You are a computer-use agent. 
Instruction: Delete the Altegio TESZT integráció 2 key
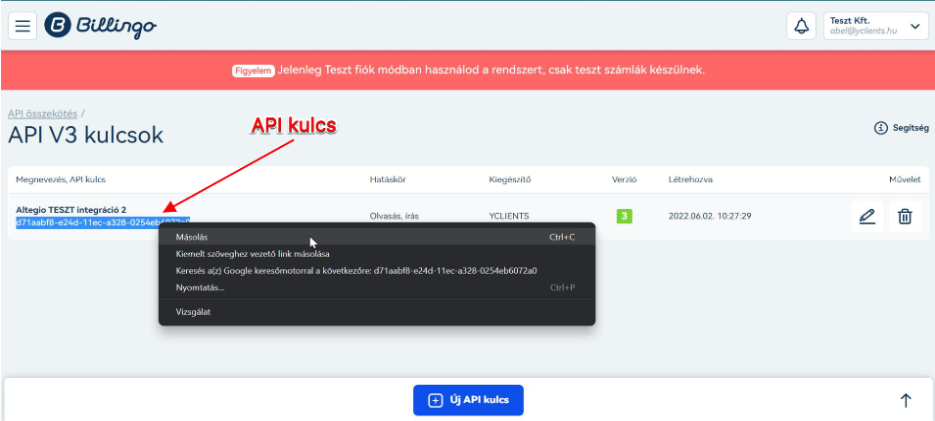pos(905,216)
